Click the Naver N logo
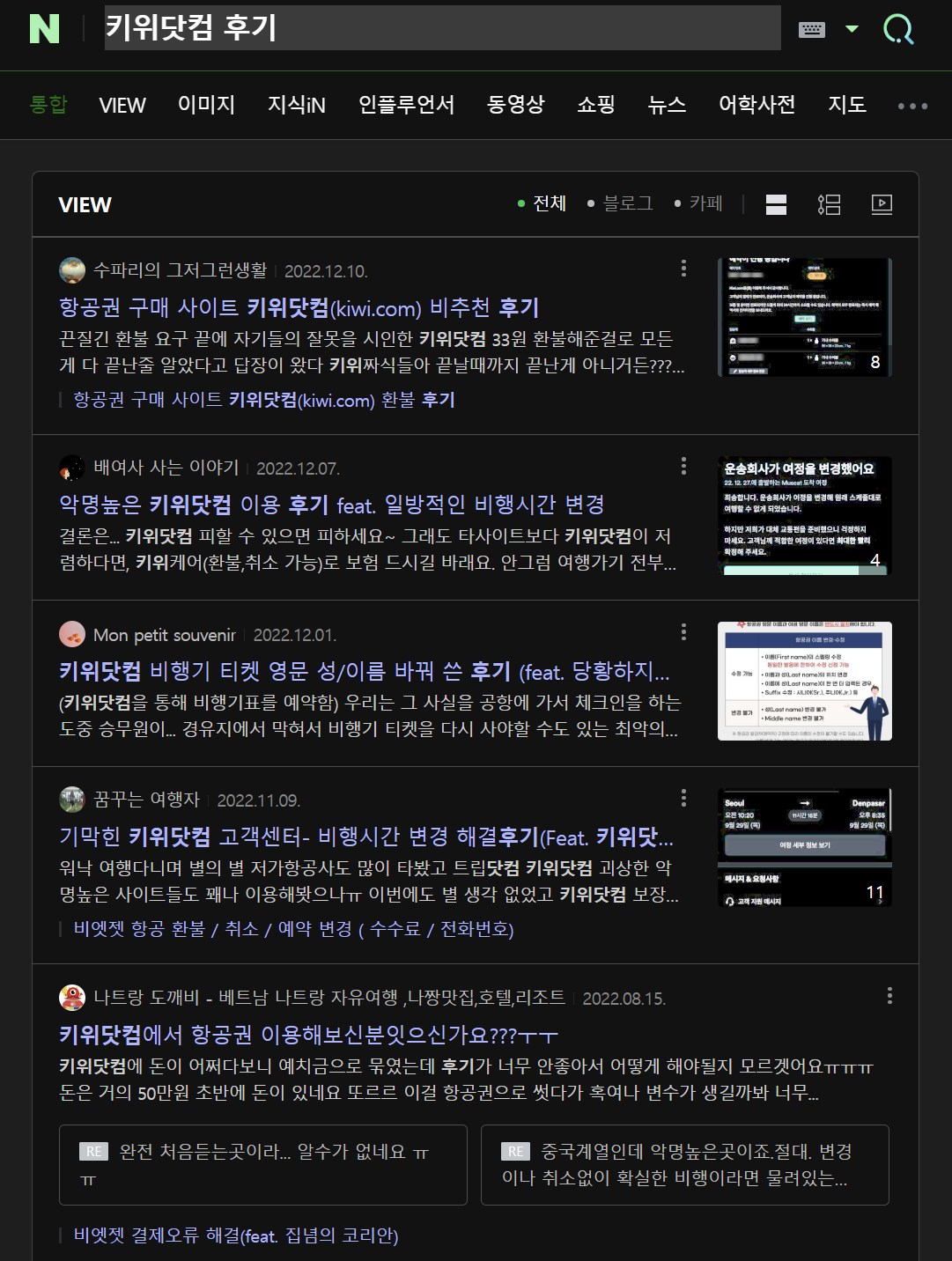Screen dimensions: 952x1261 (x=44, y=29)
